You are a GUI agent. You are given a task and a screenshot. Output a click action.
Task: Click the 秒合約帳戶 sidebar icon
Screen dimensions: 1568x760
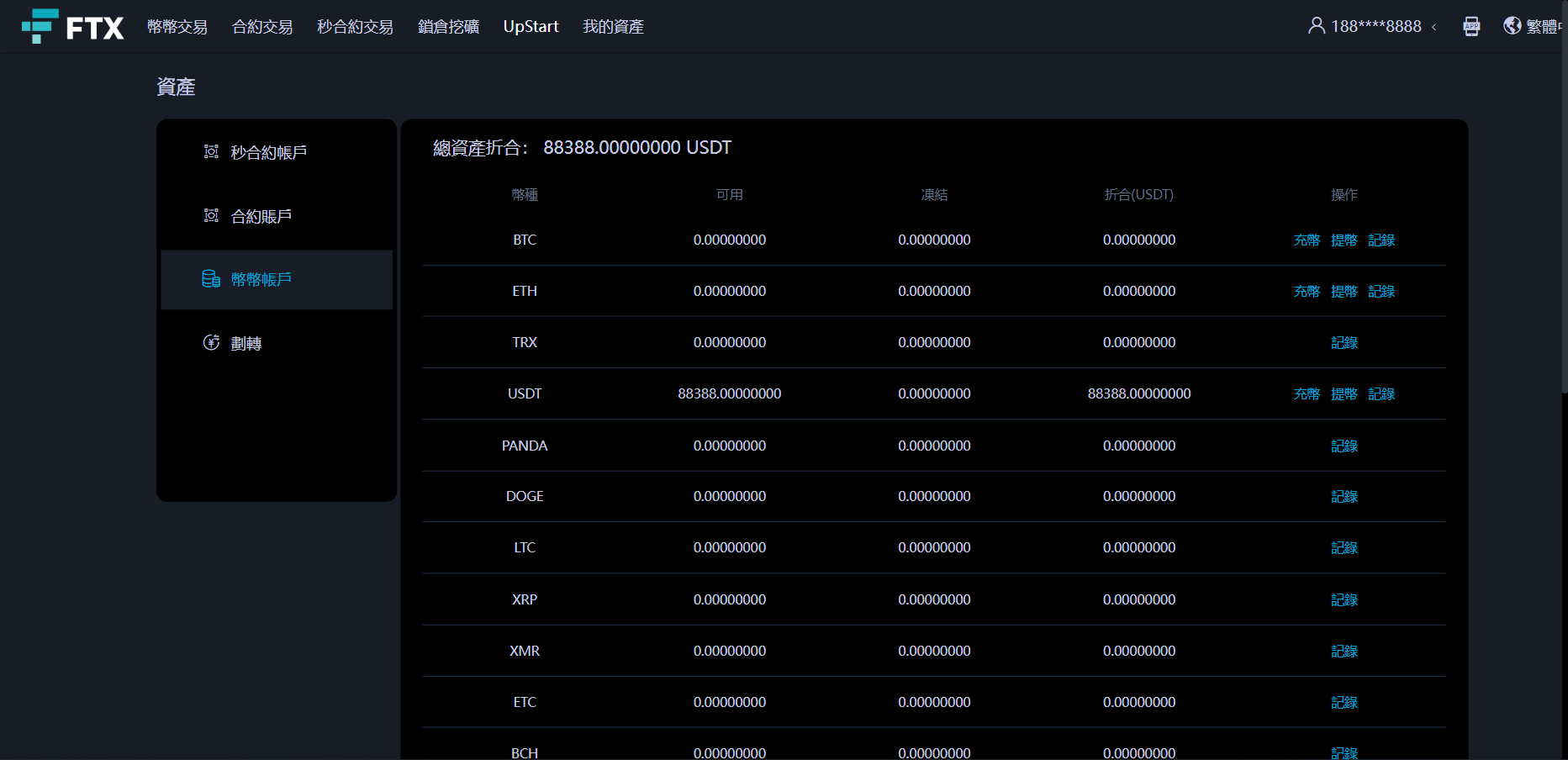pyautogui.click(x=211, y=152)
